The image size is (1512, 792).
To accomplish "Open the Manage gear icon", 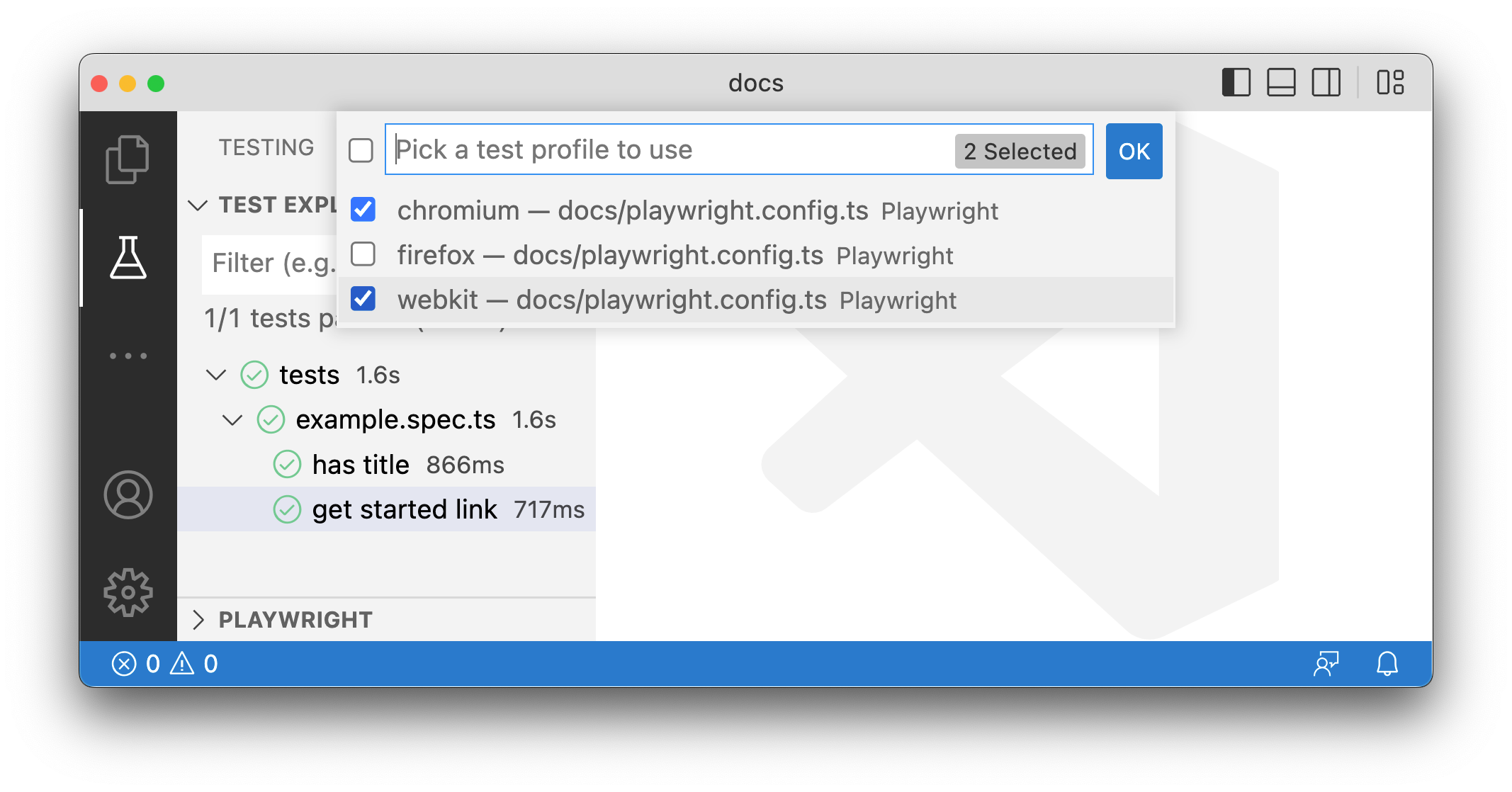I will click(128, 592).
